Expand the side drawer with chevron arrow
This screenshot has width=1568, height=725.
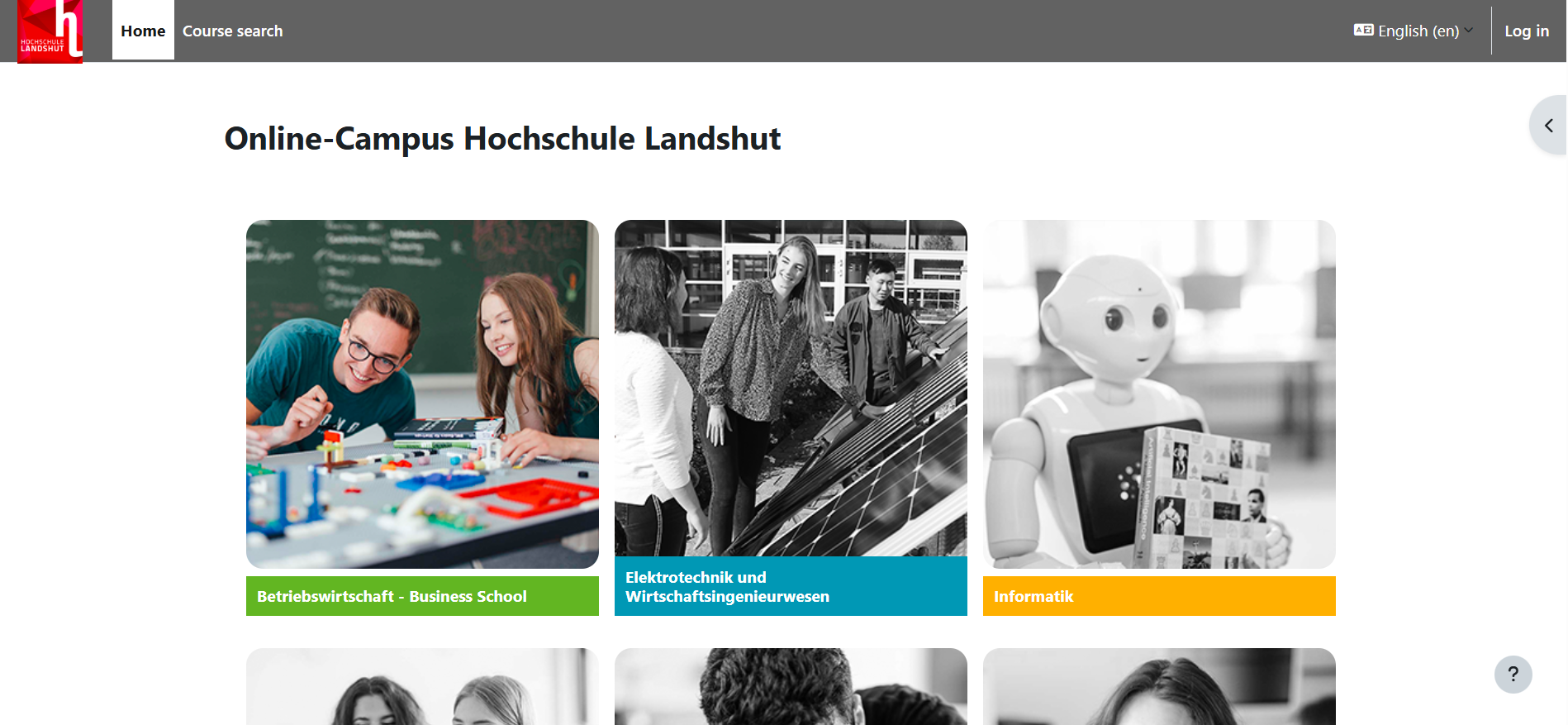tap(1549, 126)
